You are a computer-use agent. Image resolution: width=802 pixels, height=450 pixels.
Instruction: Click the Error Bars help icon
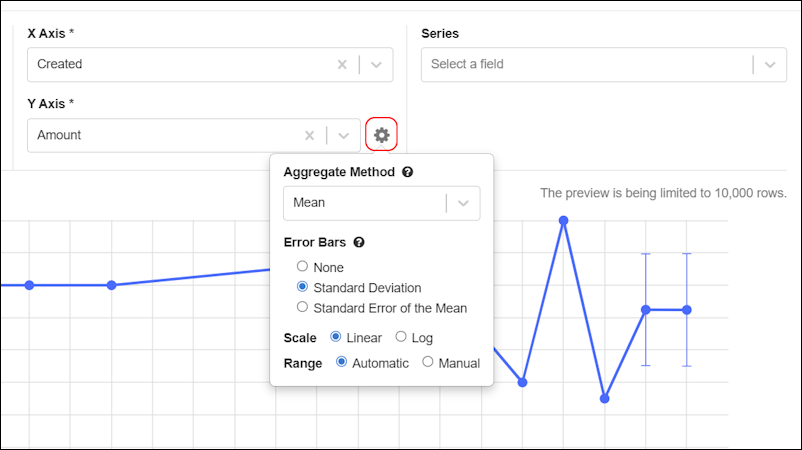click(359, 242)
